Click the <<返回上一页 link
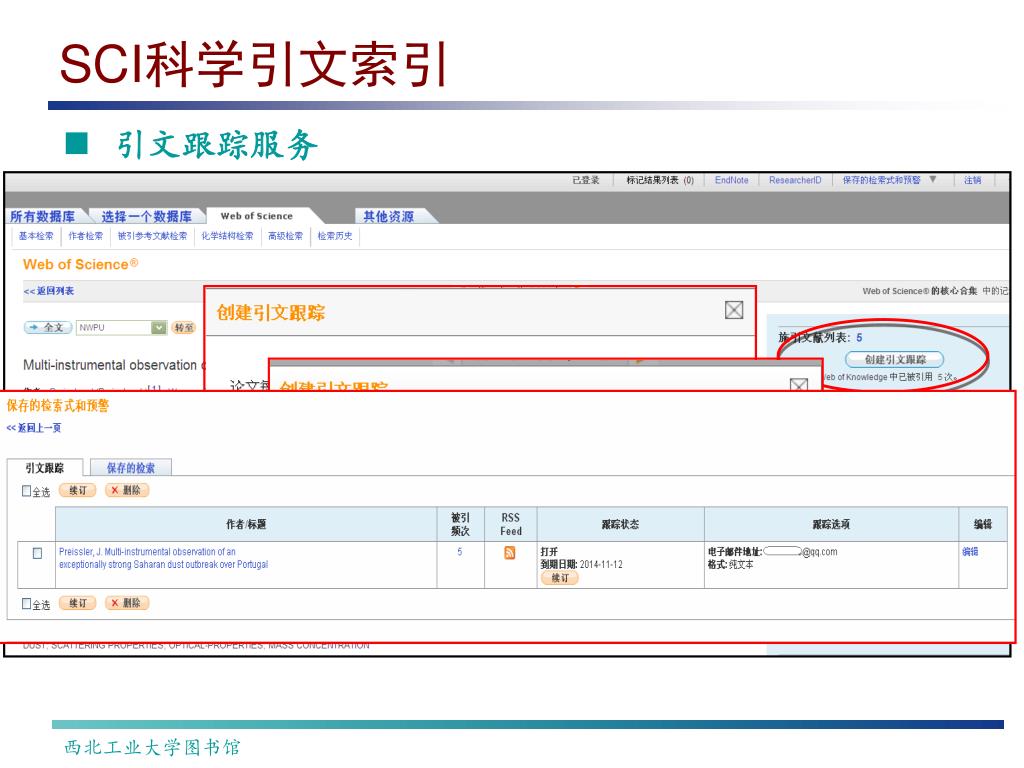 34,428
